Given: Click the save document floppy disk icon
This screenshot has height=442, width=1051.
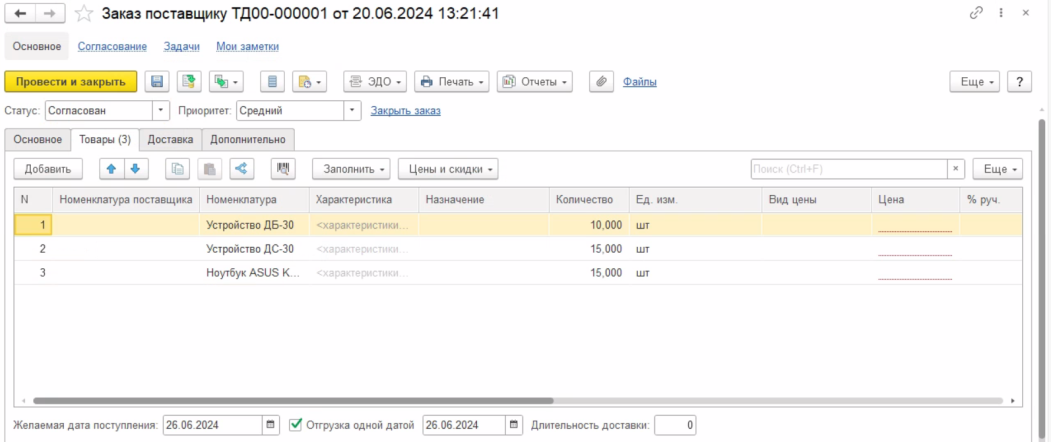Looking at the screenshot, I should pyautogui.click(x=156, y=82).
